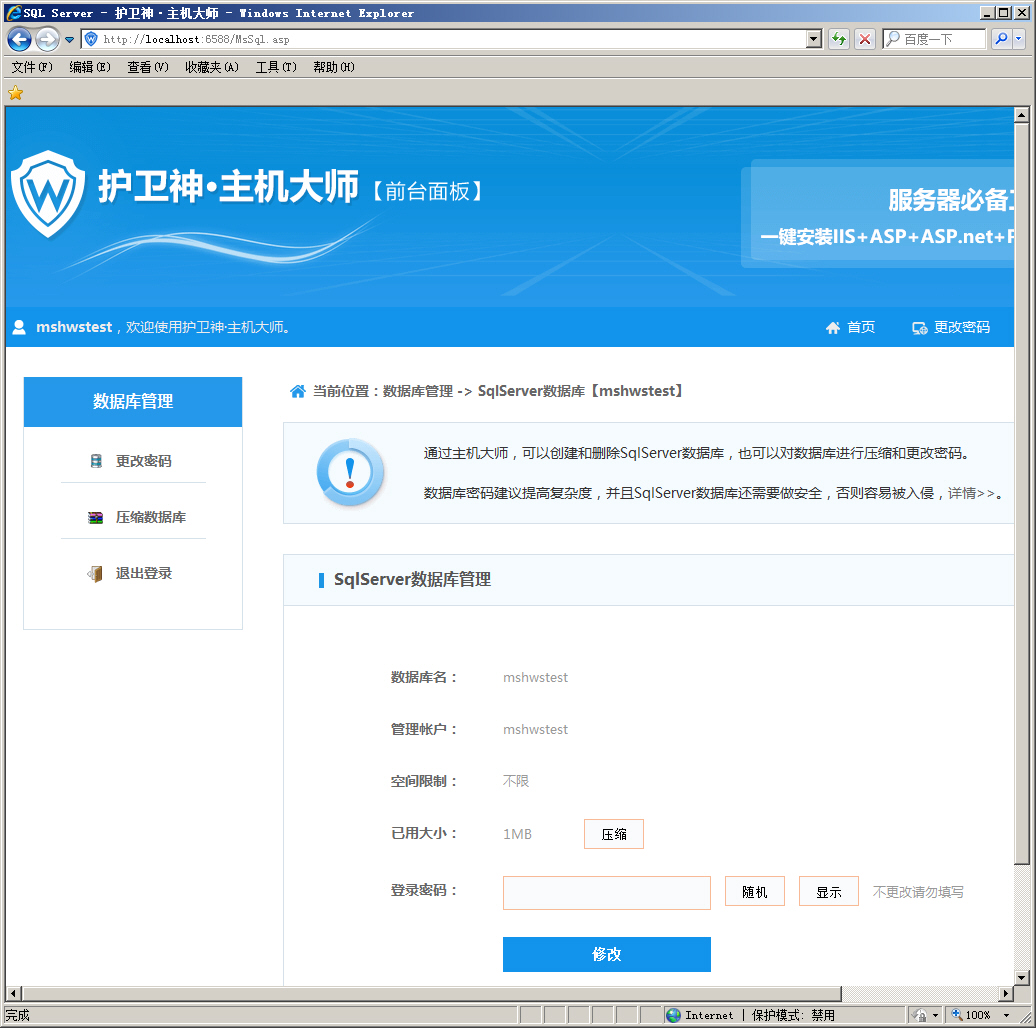Click inside the 登录密码 input field

606,892
